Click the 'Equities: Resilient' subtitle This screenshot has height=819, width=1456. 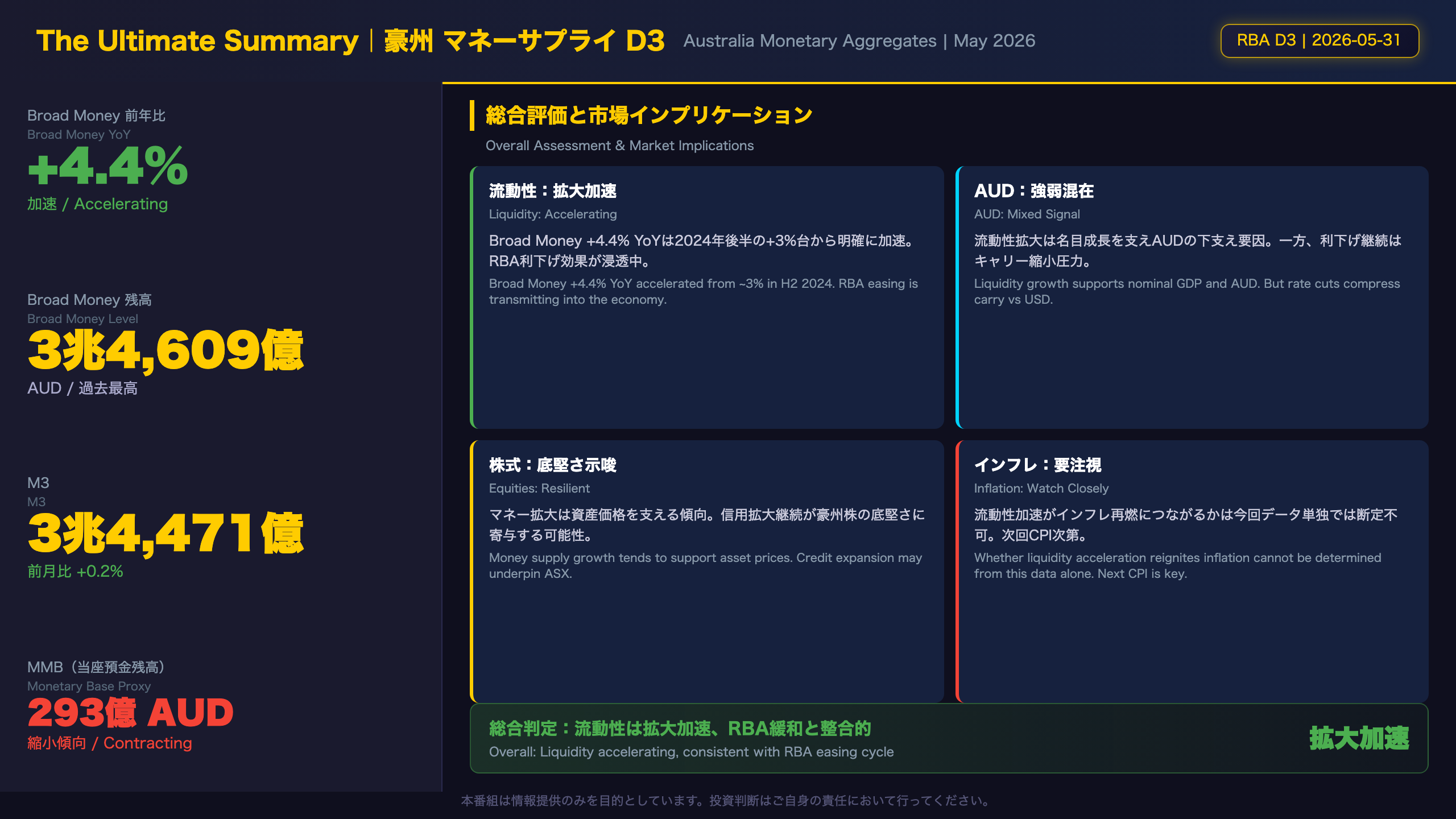click(x=539, y=489)
